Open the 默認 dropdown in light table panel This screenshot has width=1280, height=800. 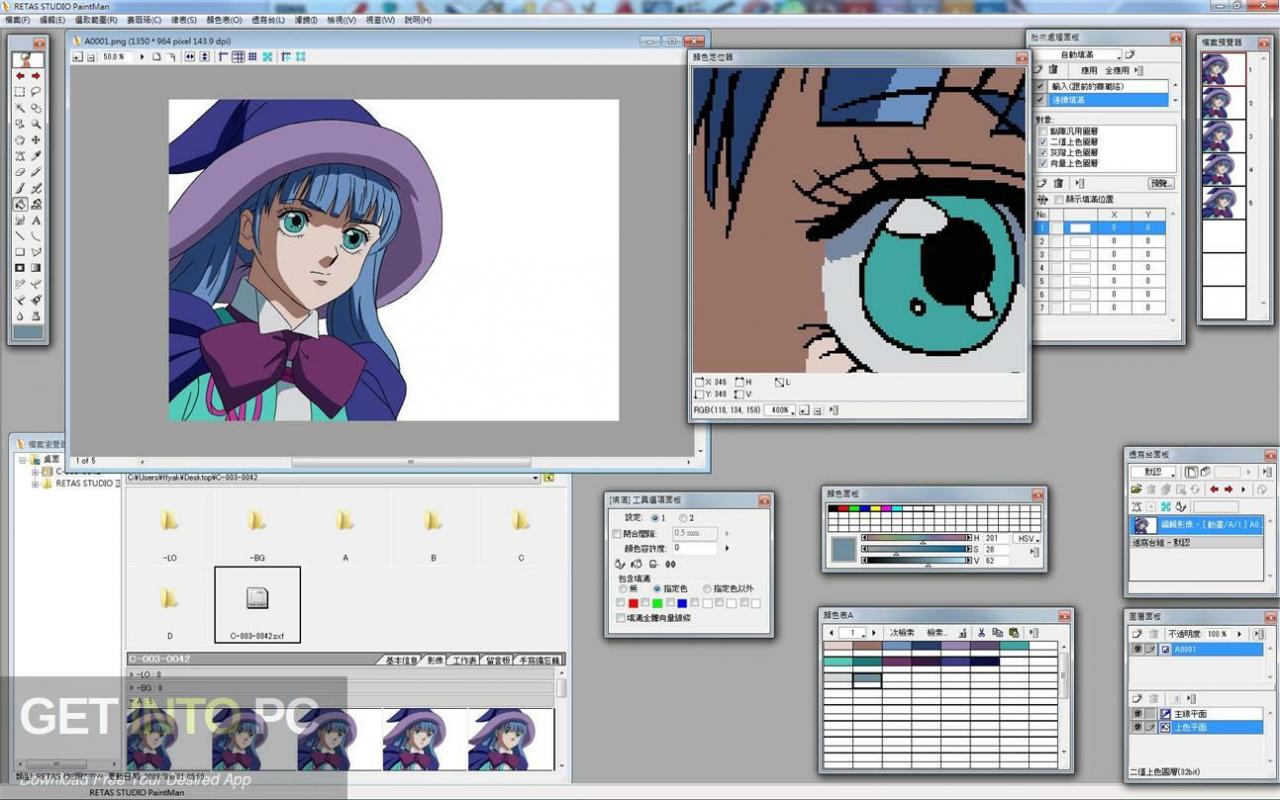pos(1154,472)
